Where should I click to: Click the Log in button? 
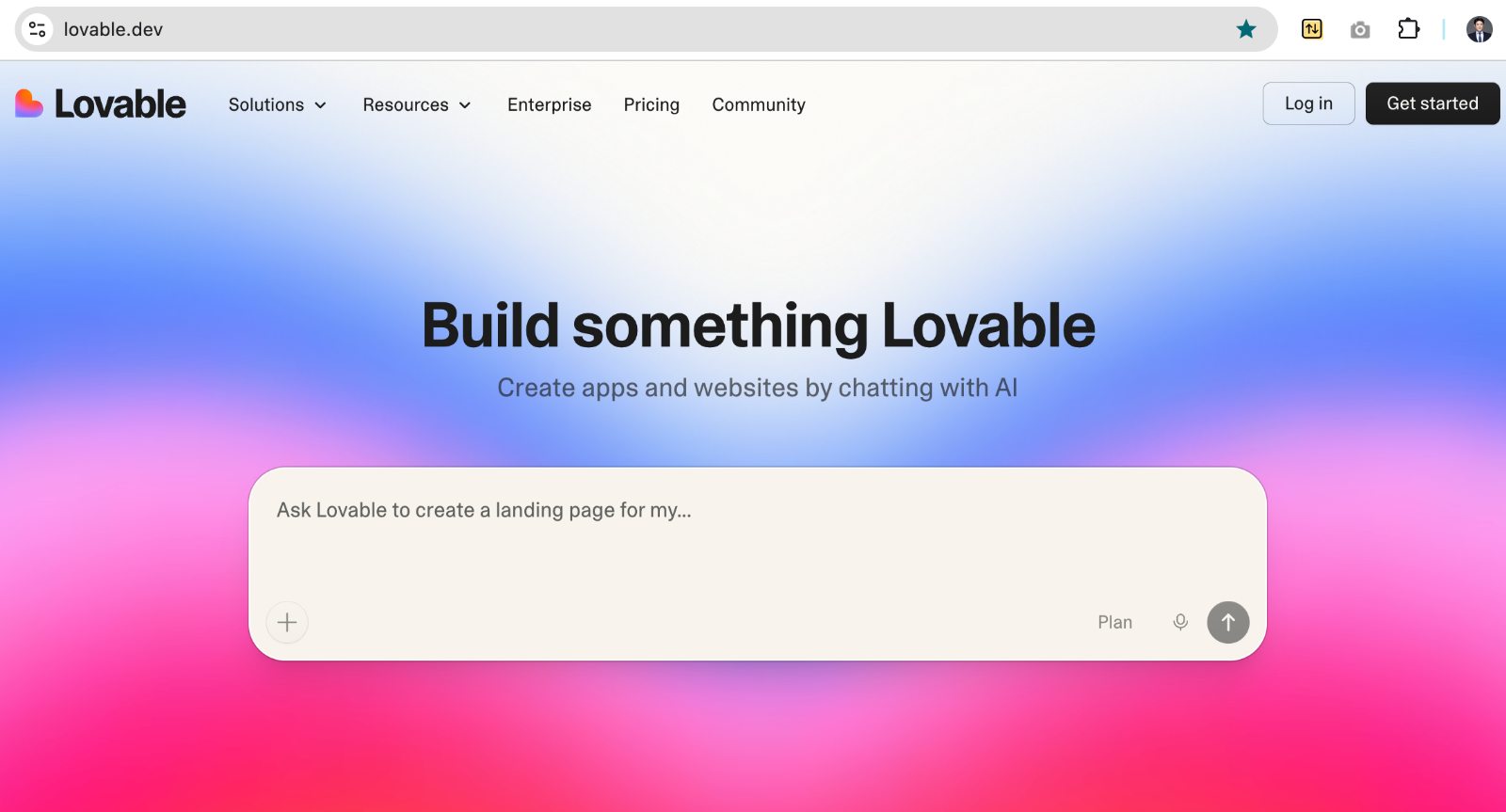(1308, 103)
